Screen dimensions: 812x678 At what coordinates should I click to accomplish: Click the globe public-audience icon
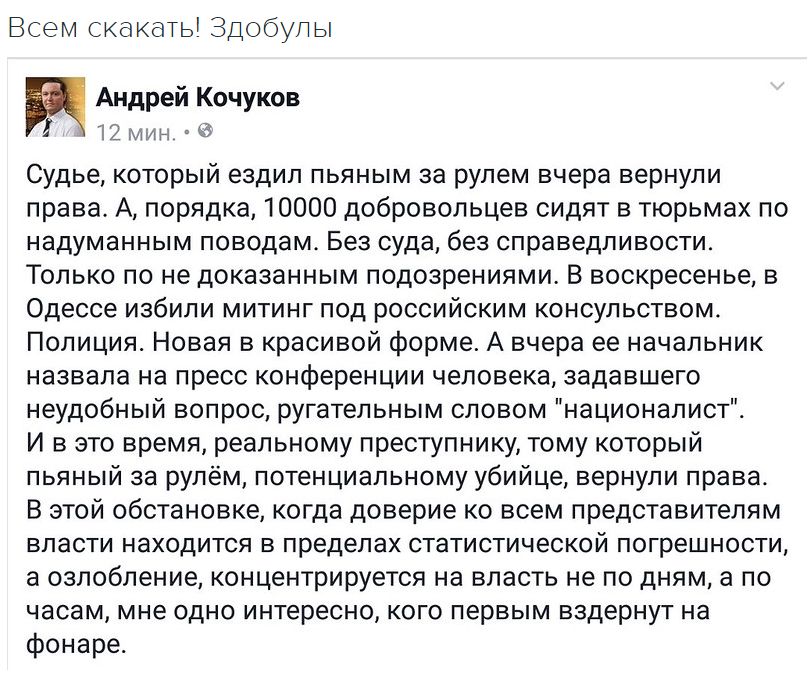click(206, 130)
